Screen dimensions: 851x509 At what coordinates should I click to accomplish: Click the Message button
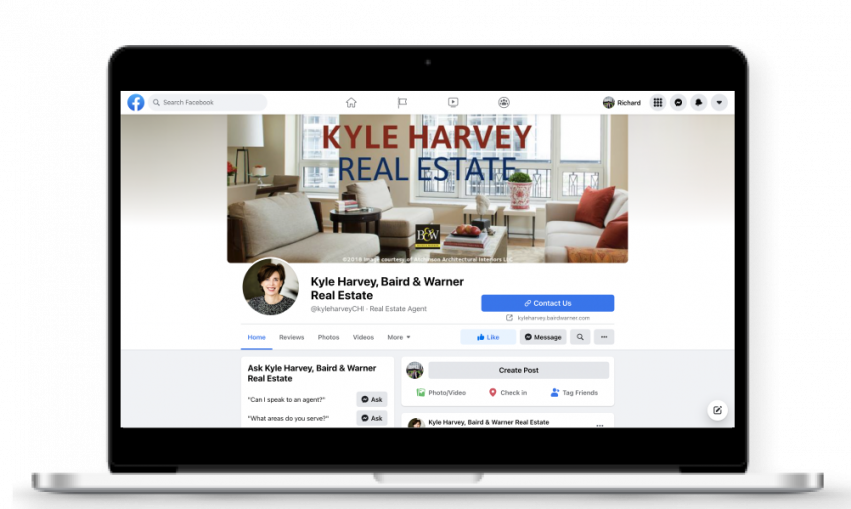pyautogui.click(x=543, y=337)
